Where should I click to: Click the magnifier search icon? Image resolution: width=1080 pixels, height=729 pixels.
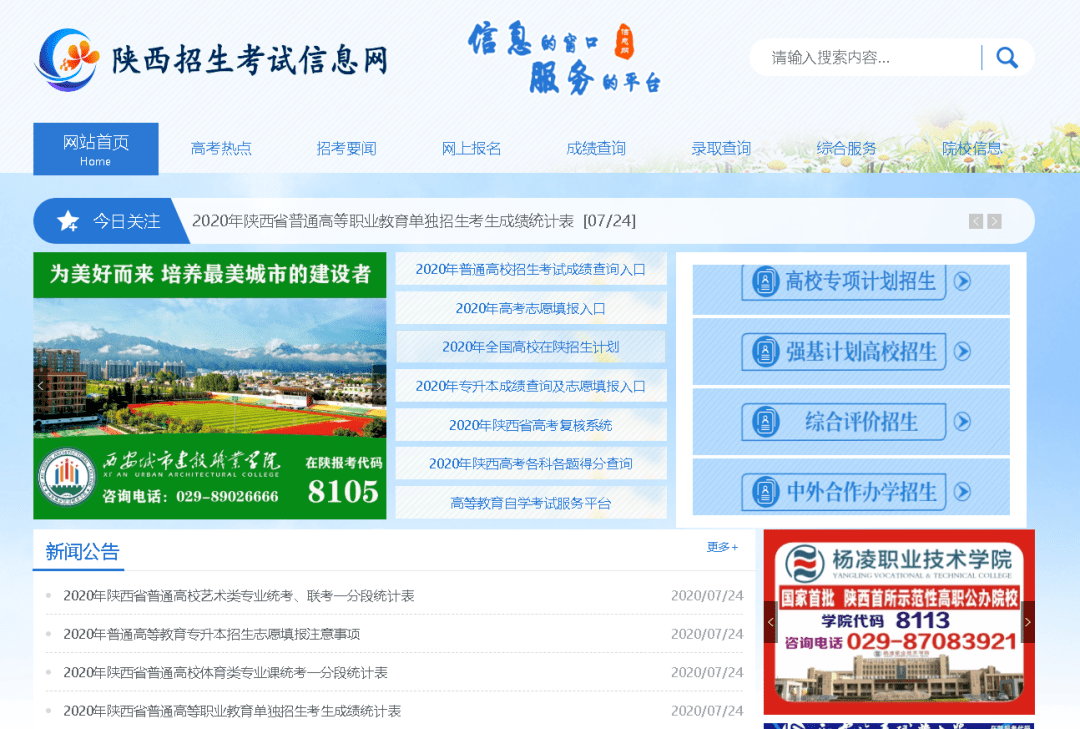1006,58
